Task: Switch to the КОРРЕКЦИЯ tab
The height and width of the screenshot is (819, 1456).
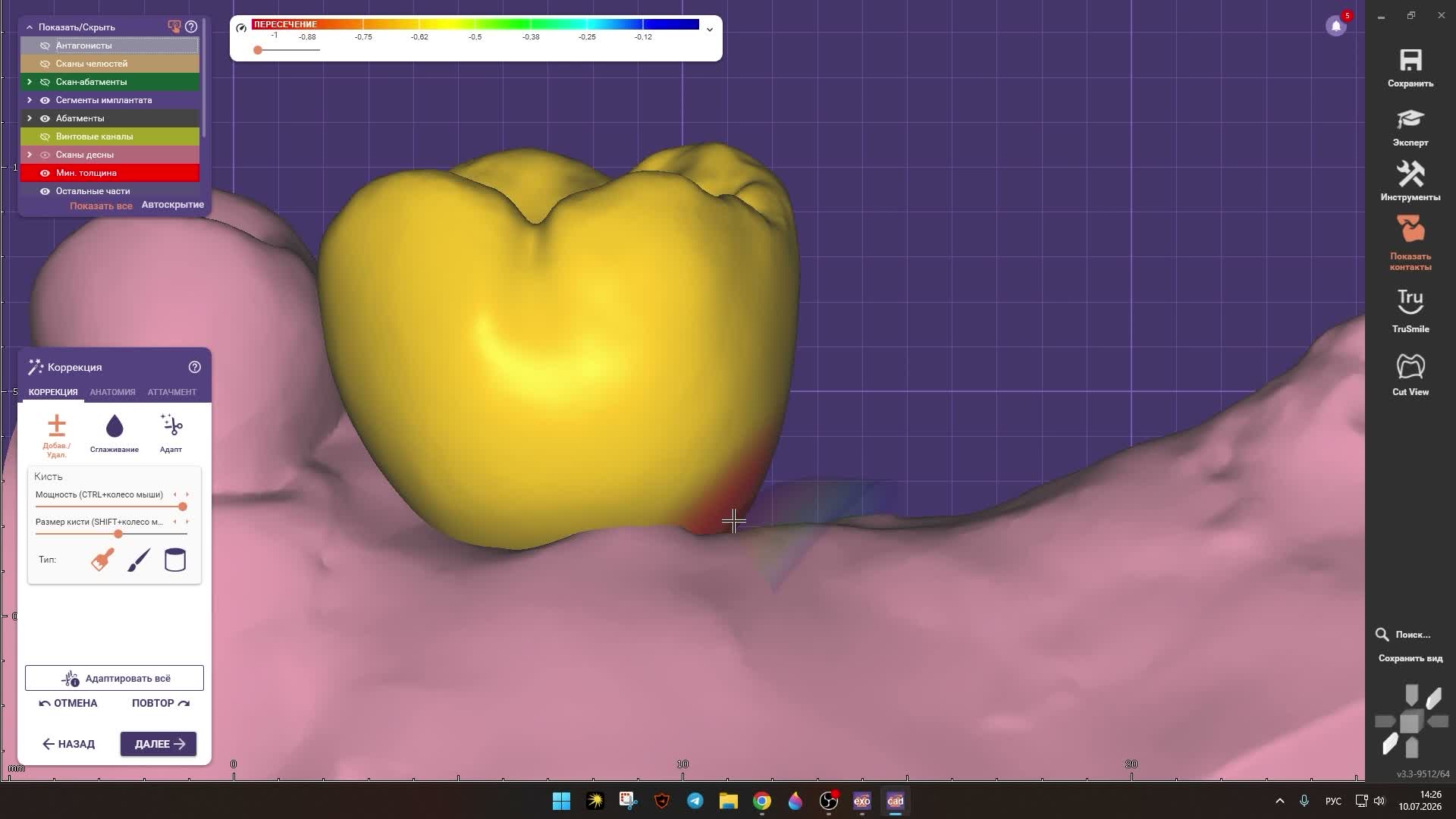Action: [x=53, y=392]
